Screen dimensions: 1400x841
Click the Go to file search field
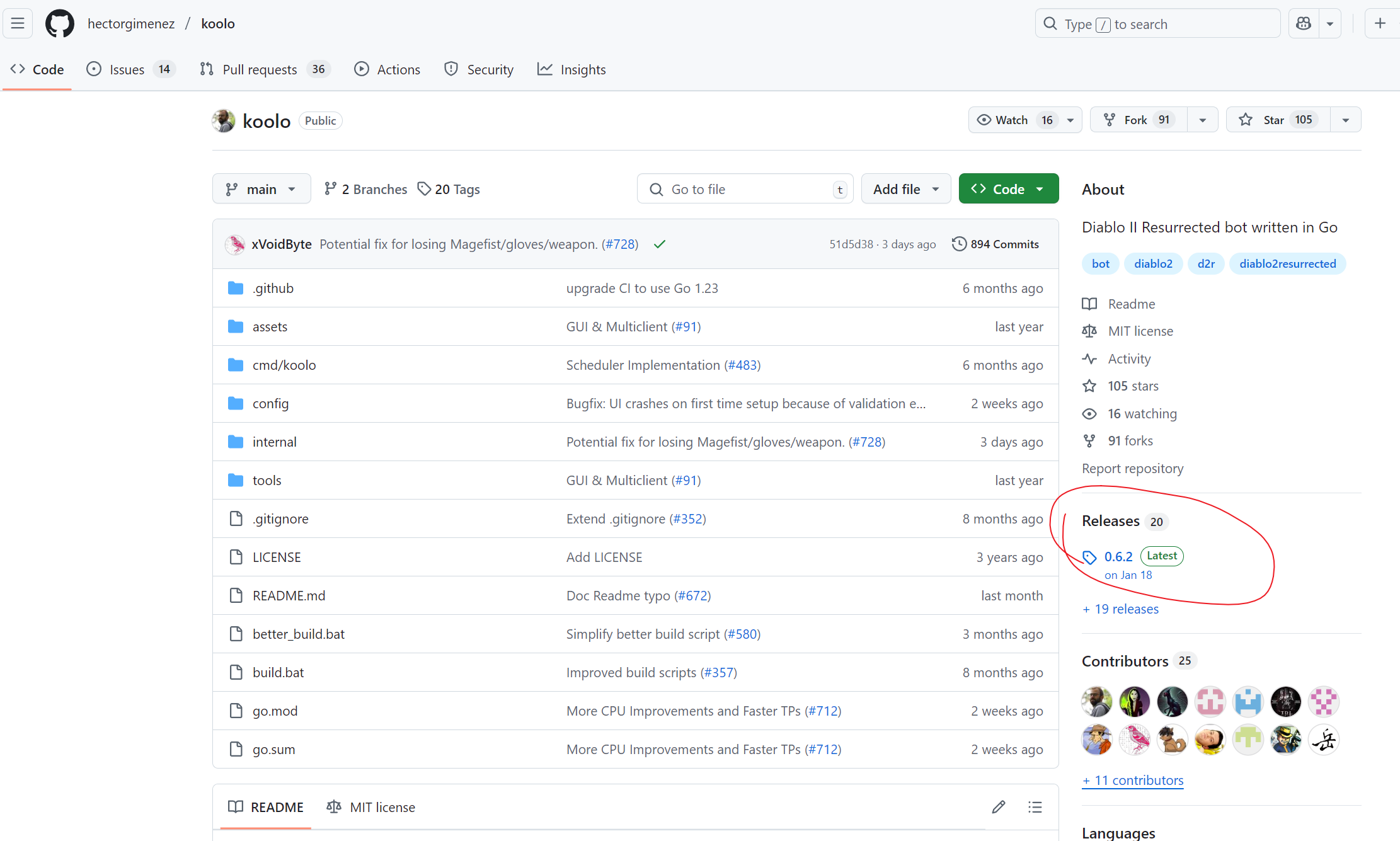(x=743, y=189)
